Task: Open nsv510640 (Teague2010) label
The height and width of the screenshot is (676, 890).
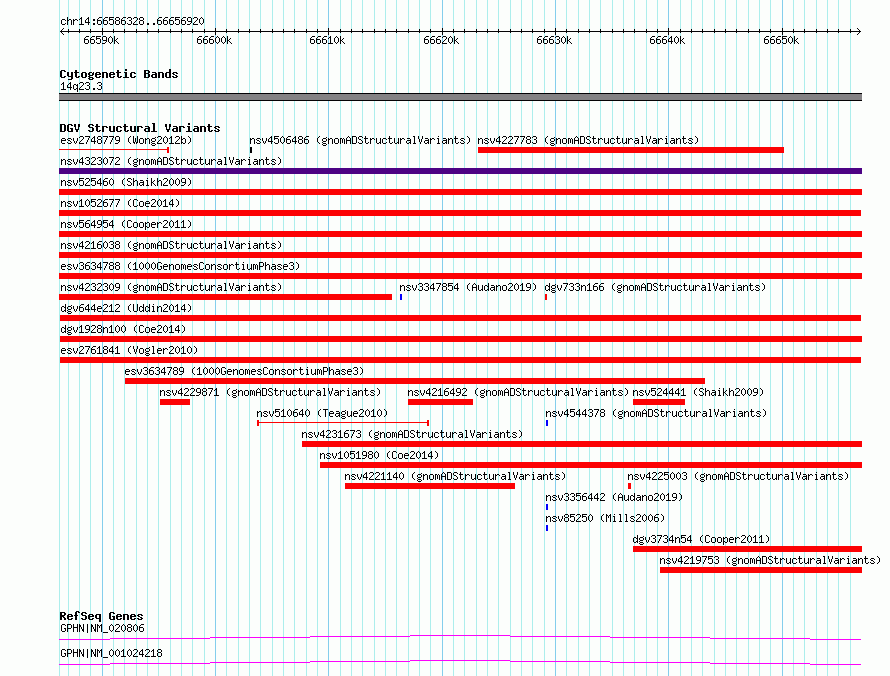Action: [x=322, y=413]
